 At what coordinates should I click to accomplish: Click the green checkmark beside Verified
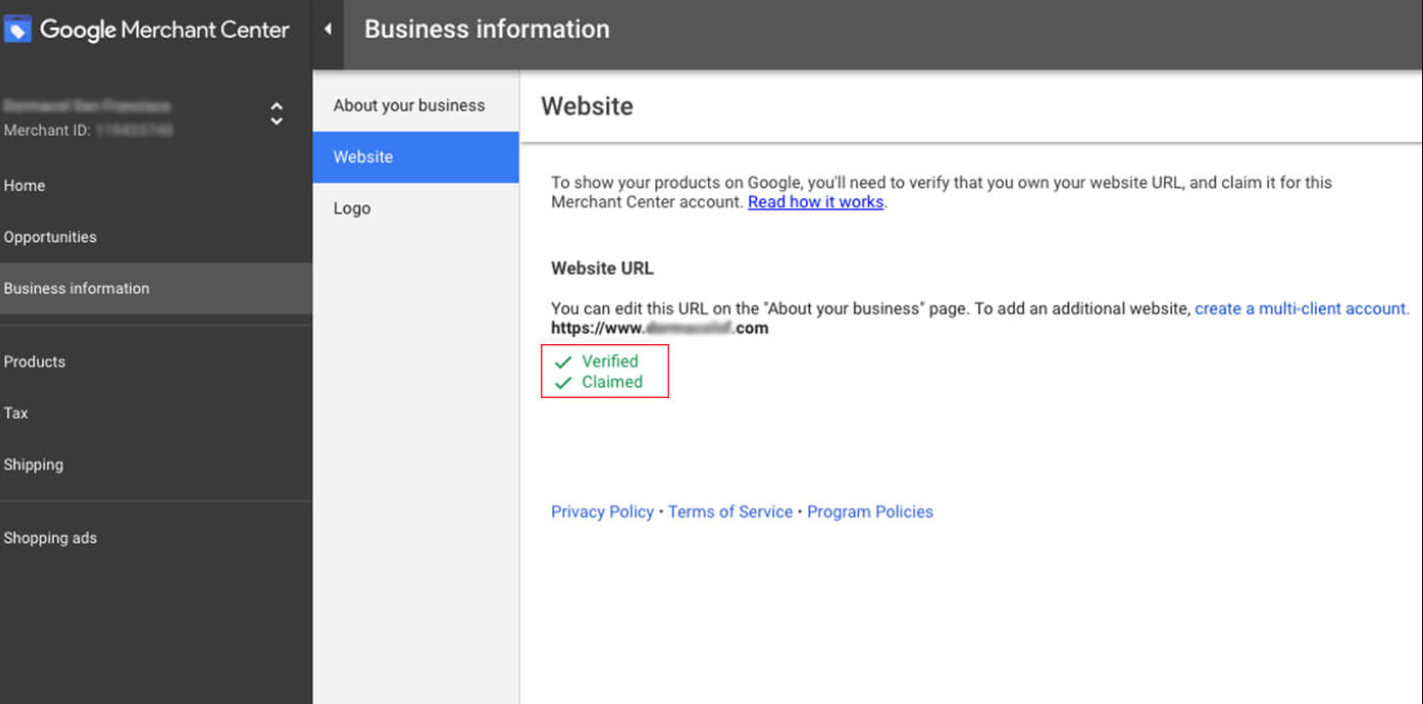[563, 362]
